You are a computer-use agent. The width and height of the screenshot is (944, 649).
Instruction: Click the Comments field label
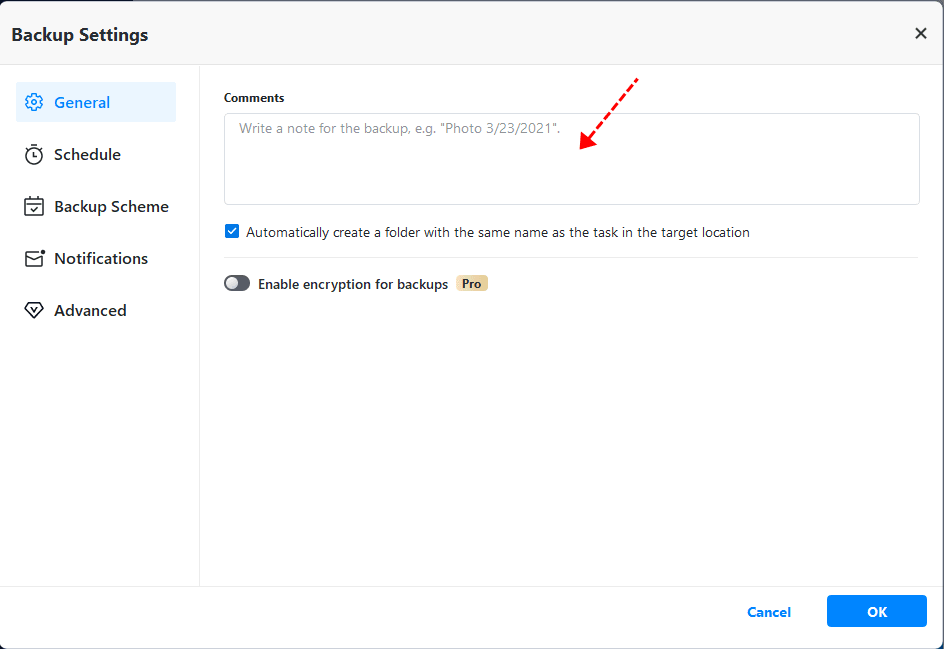pos(254,98)
